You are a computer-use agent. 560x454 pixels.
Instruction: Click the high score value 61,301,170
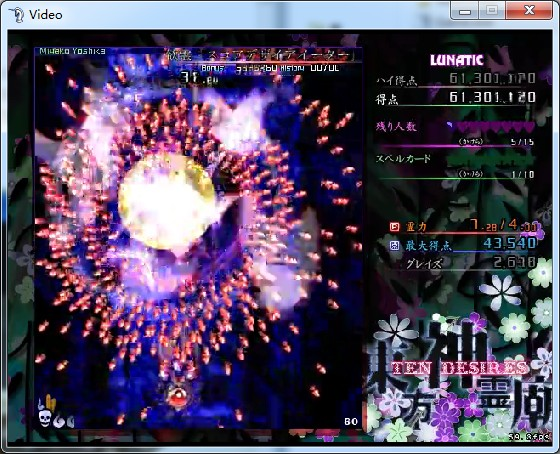[492, 78]
